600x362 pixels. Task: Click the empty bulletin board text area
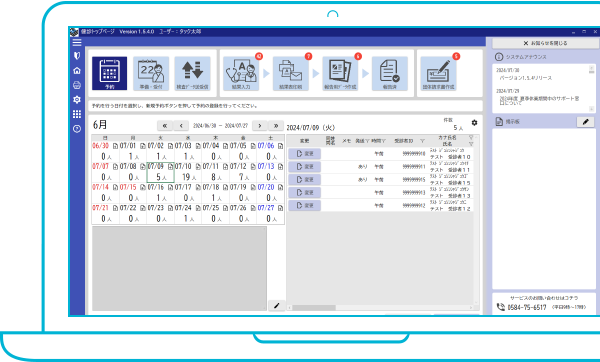click(x=544, y=209)
